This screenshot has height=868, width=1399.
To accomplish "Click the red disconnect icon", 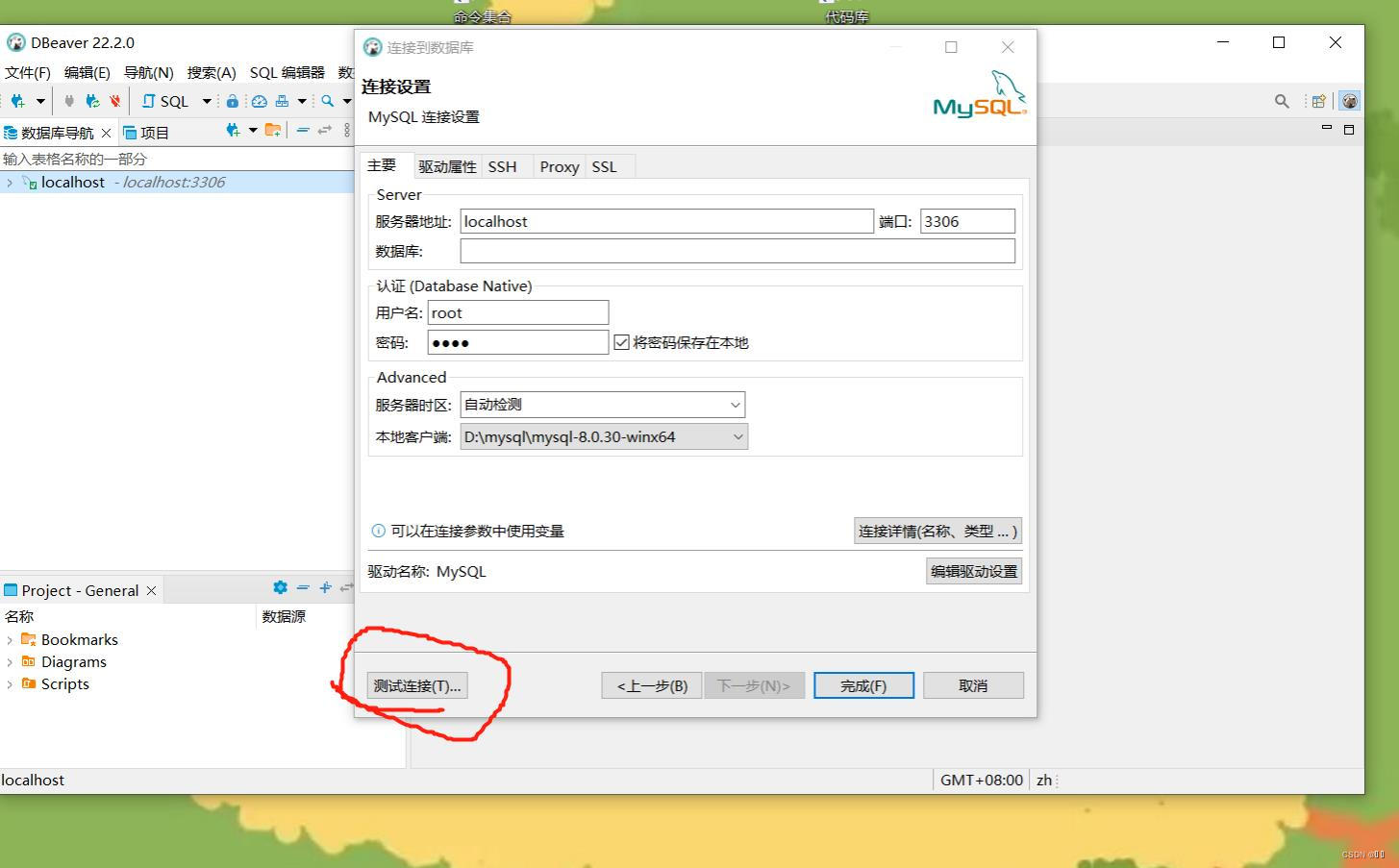I will [114, 100].
